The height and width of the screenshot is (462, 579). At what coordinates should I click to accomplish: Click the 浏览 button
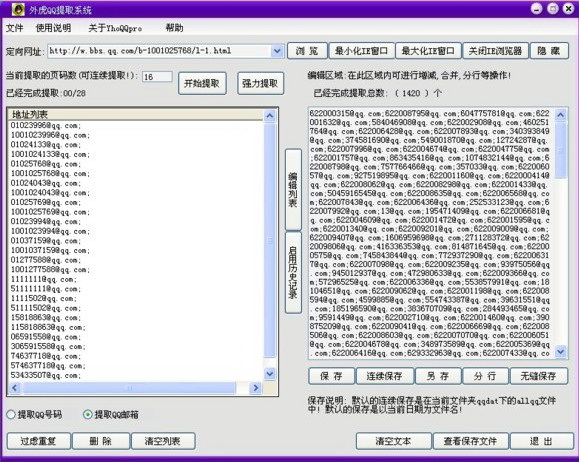[x=307, y=51]
